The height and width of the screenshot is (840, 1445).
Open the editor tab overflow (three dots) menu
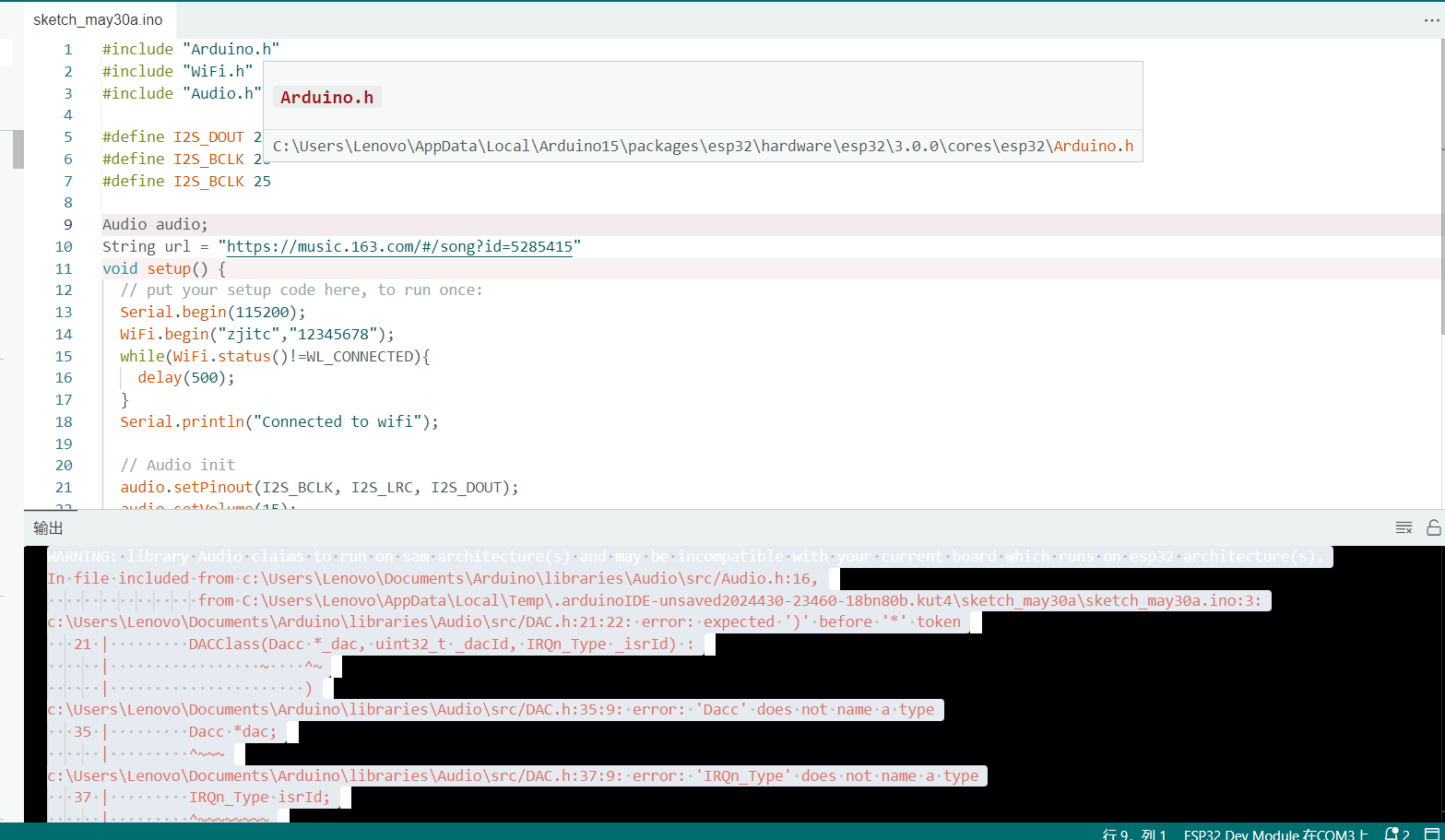[x=1430, y=19]
